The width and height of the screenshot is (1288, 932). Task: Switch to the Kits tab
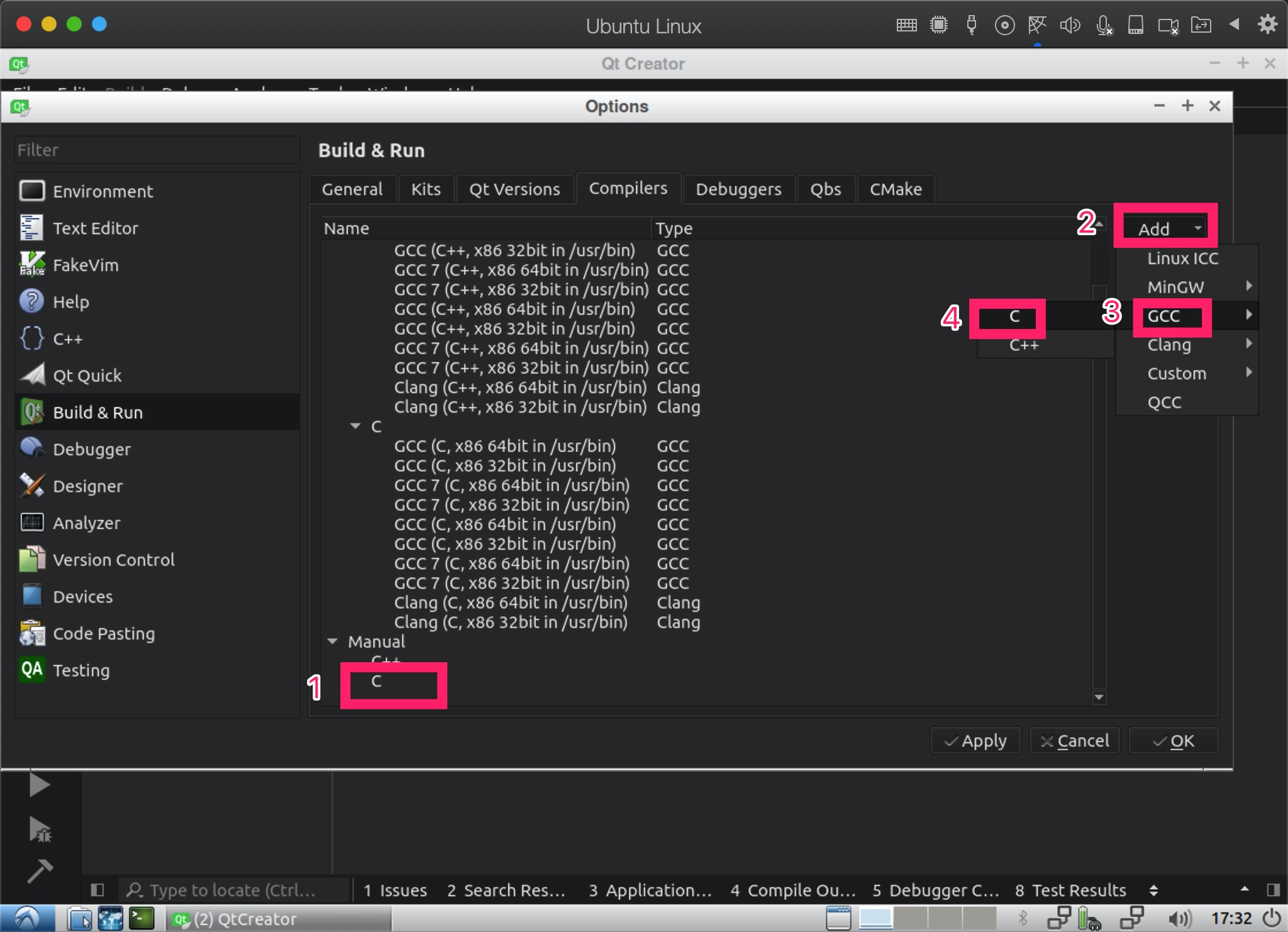click(x=426, y=189)
